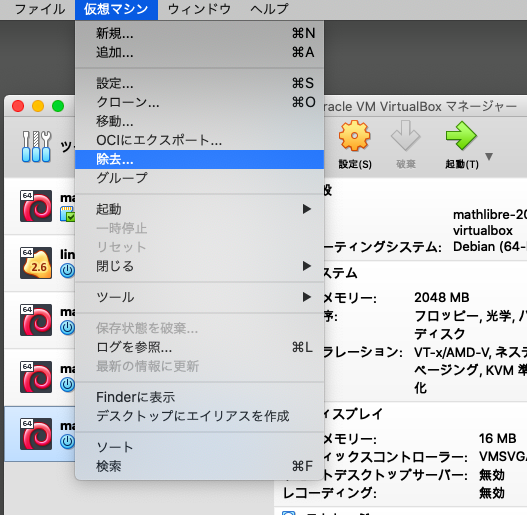Select the first Debian VM swirl icon
This screenshot has height=515, width=527.
(x=36, y=206)
